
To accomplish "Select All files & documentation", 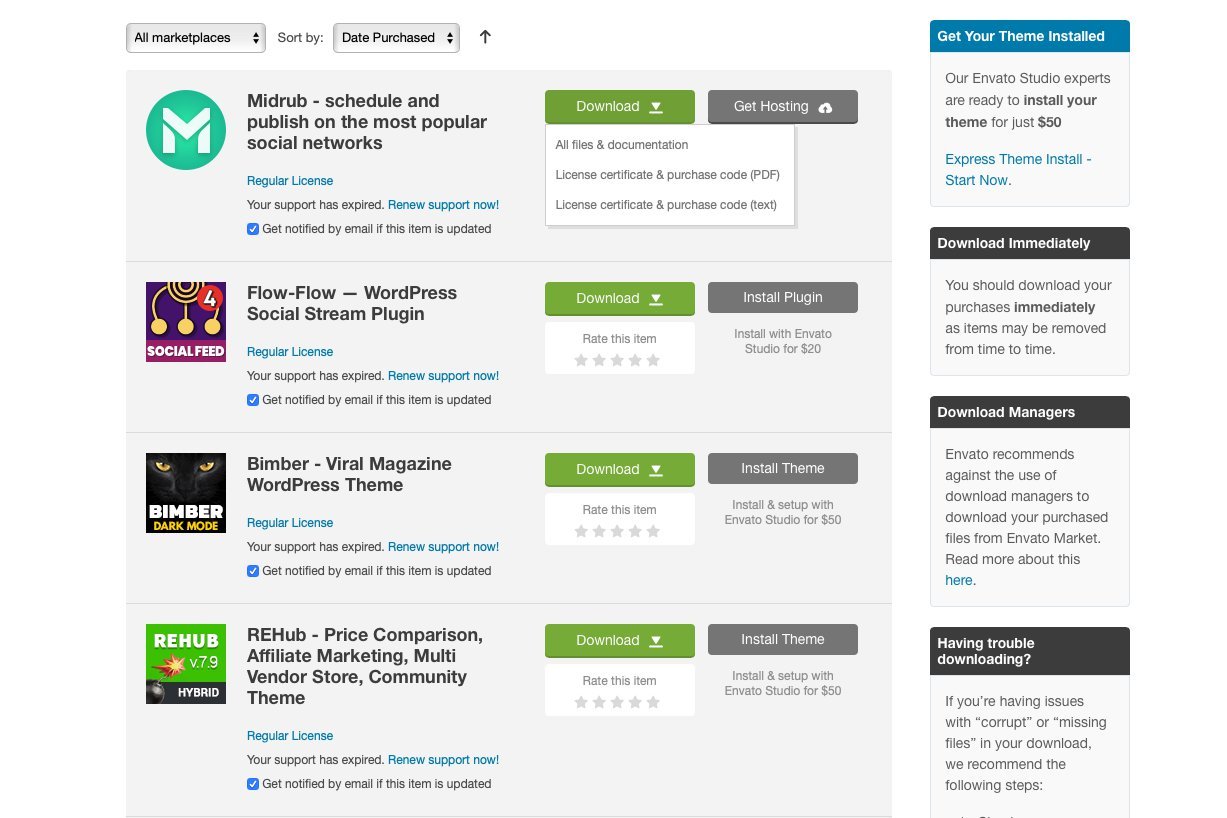I will (x=622, y=145).
